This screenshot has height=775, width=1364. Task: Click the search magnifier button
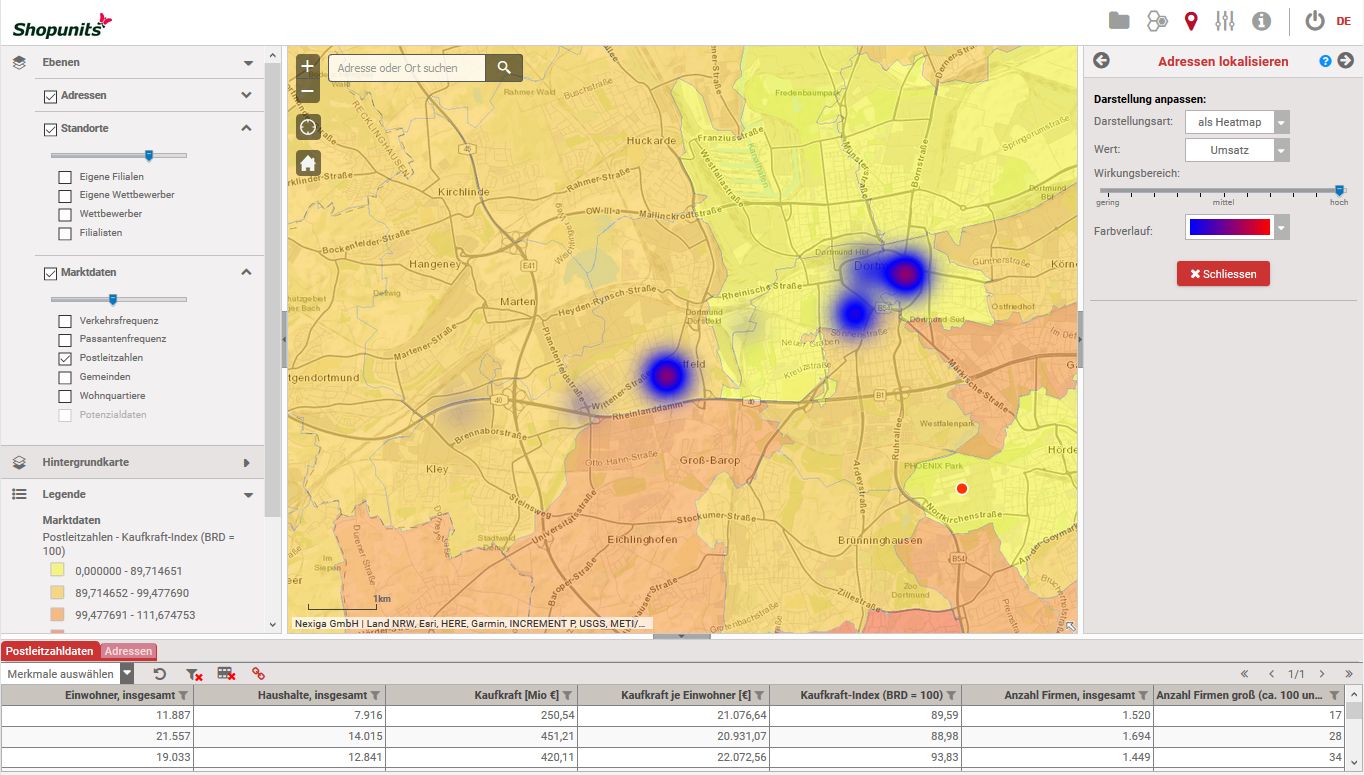click(504, 68)
